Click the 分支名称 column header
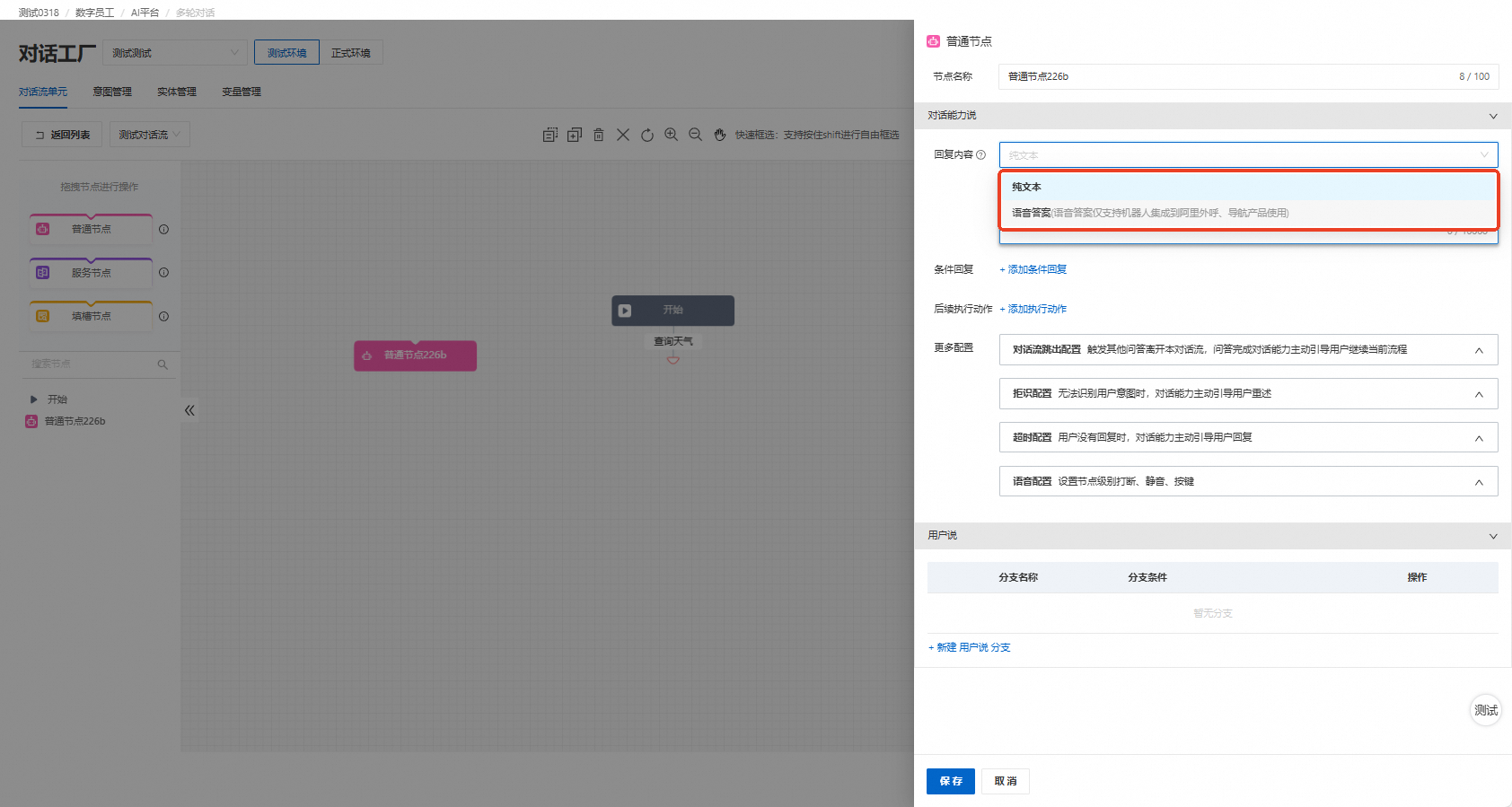Image resolution: width=1512 pixels, height=807 pixels. pos(1018,577)
